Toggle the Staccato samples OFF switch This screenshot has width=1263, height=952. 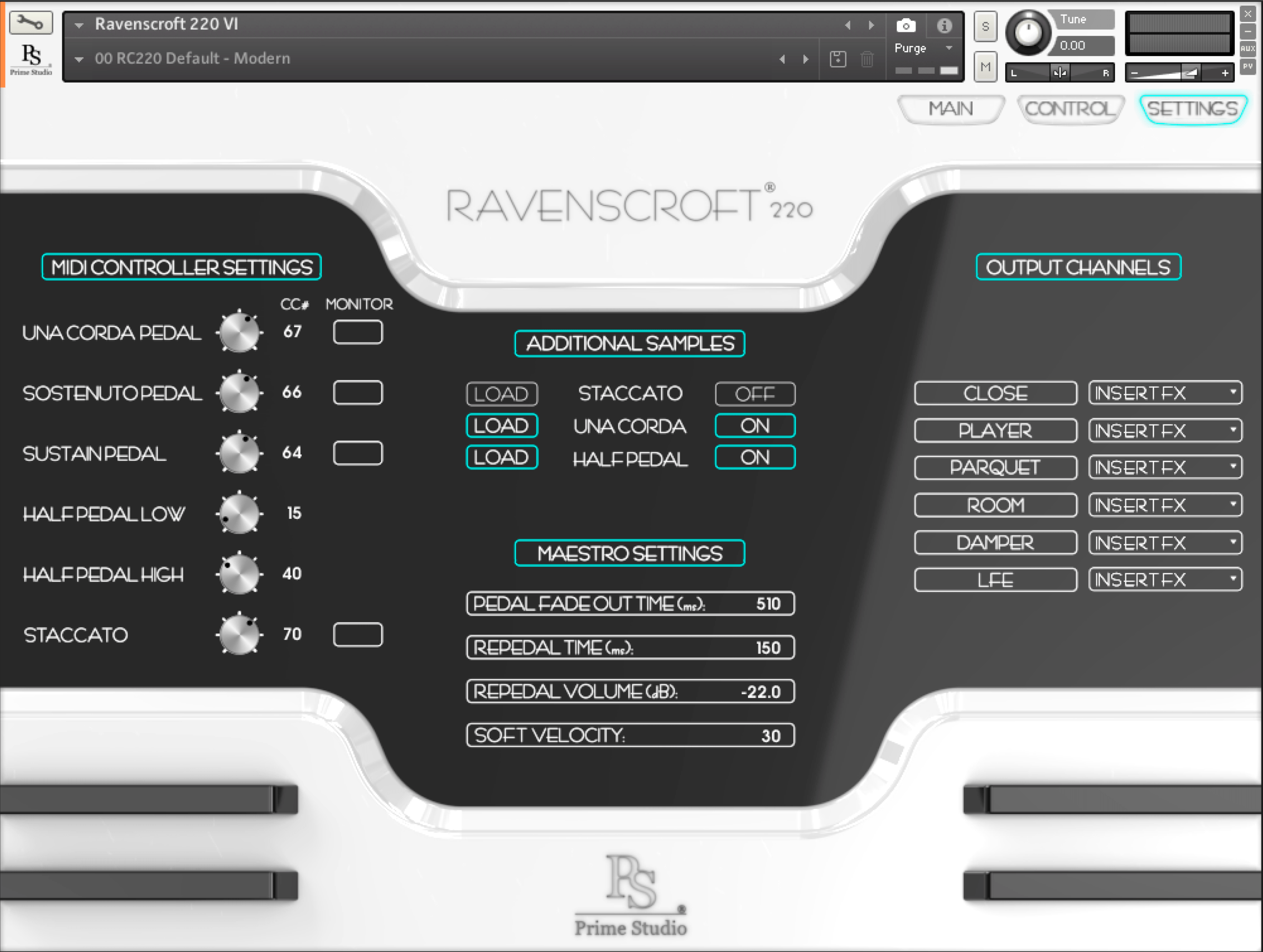tap(754, 394)
